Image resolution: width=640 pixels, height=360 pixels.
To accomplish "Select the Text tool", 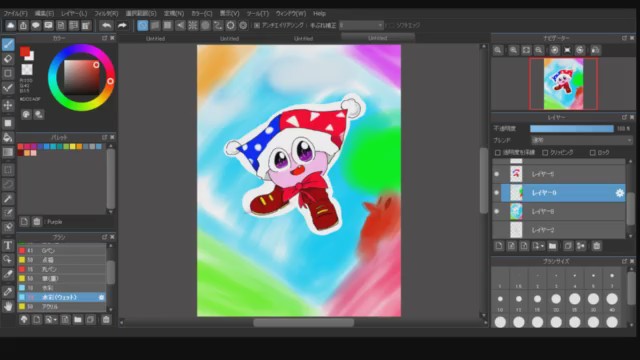I will pyautogui.click(x=8, y=245).
